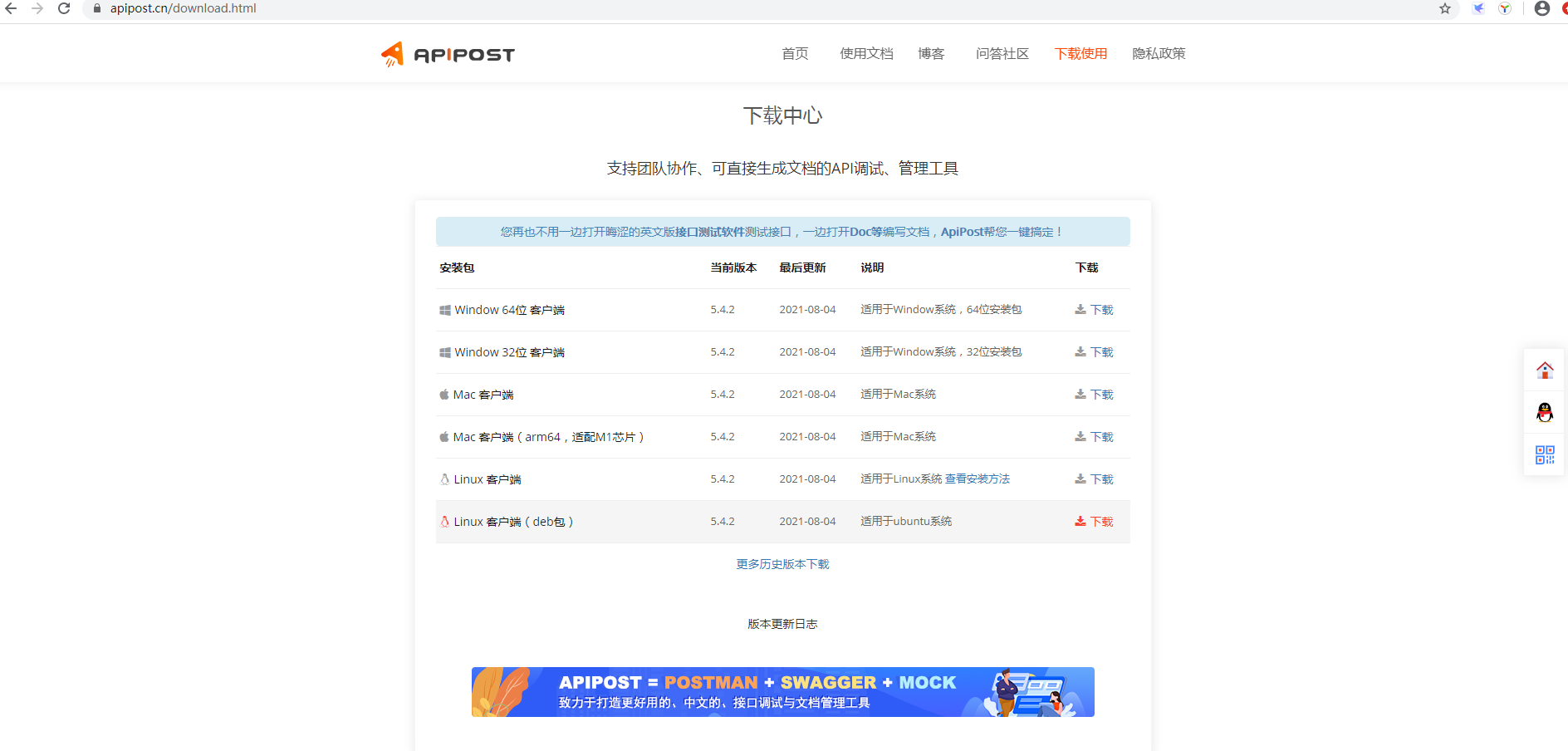Viewport: 1568px width, 751px height.
Task: Open 更多历史版本下载 link
Action: coord(782,564)
